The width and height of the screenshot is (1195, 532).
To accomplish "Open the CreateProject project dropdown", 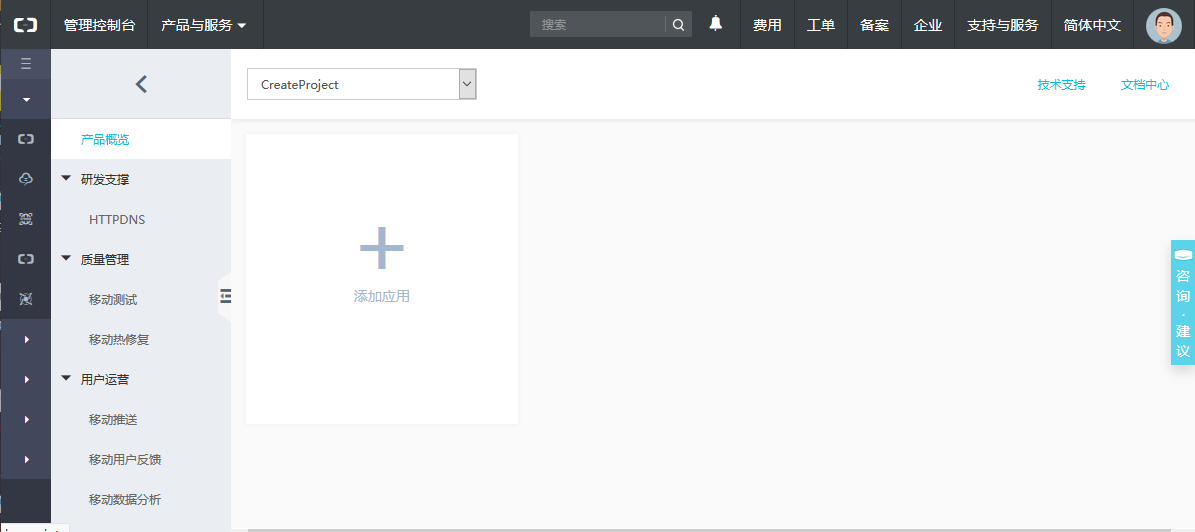I will click(x=362, y=84).
